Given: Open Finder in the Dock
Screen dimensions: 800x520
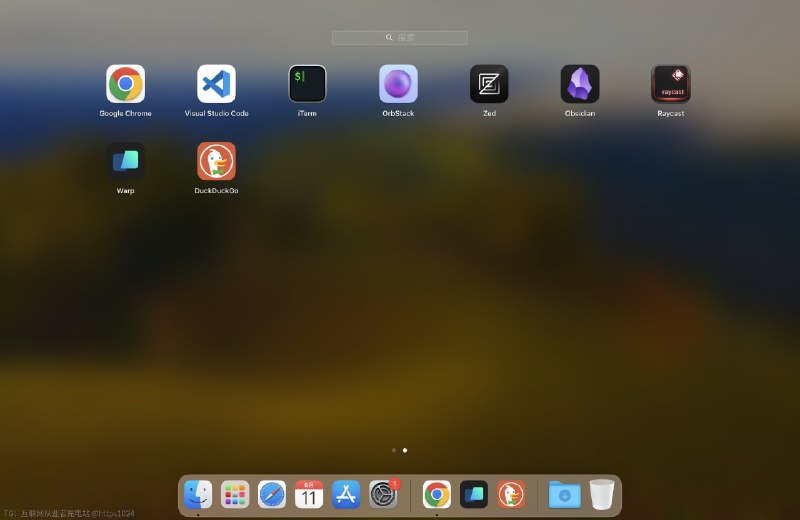Looking at the screenshot, I should (198, 494).
